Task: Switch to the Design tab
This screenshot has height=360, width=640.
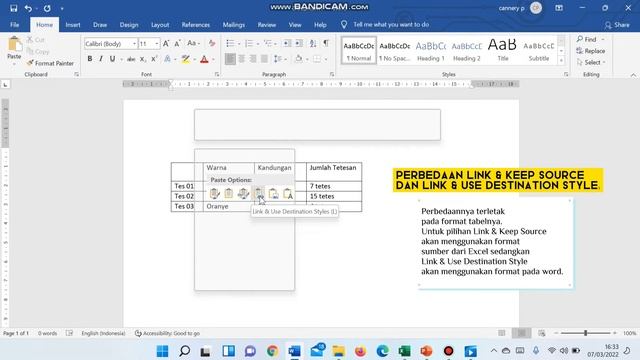Action: click(129, 24)
